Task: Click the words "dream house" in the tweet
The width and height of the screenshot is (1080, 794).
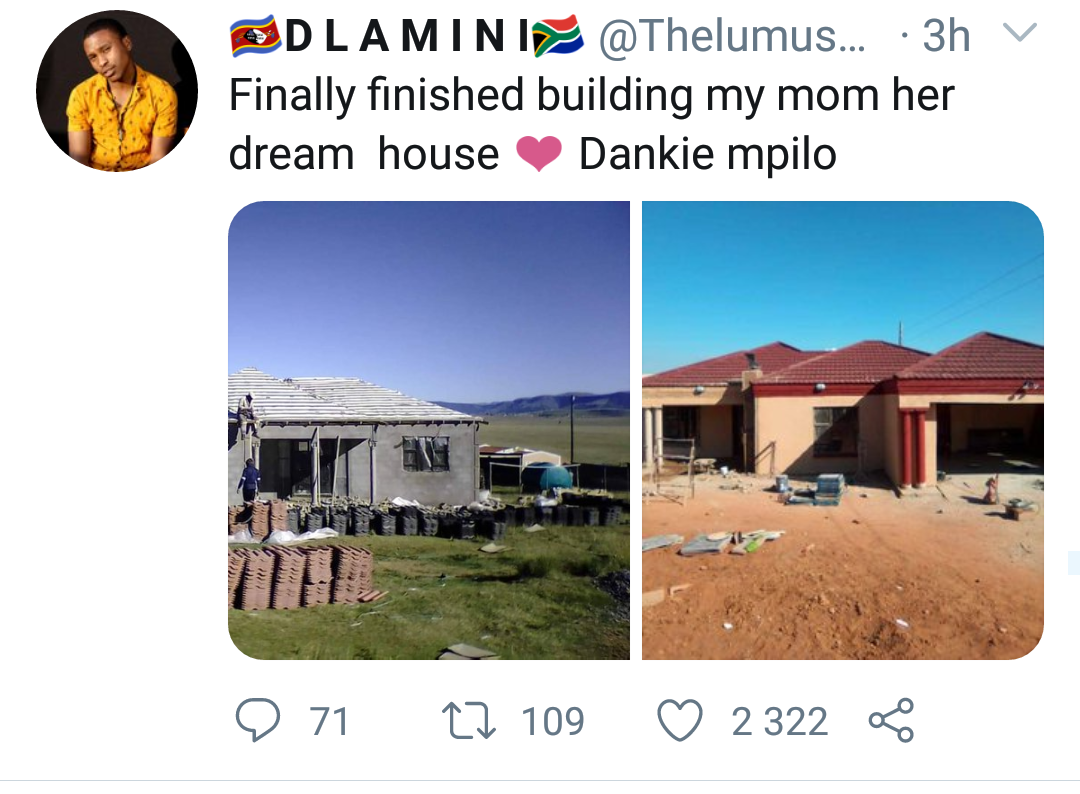Action: click(364, 155)
